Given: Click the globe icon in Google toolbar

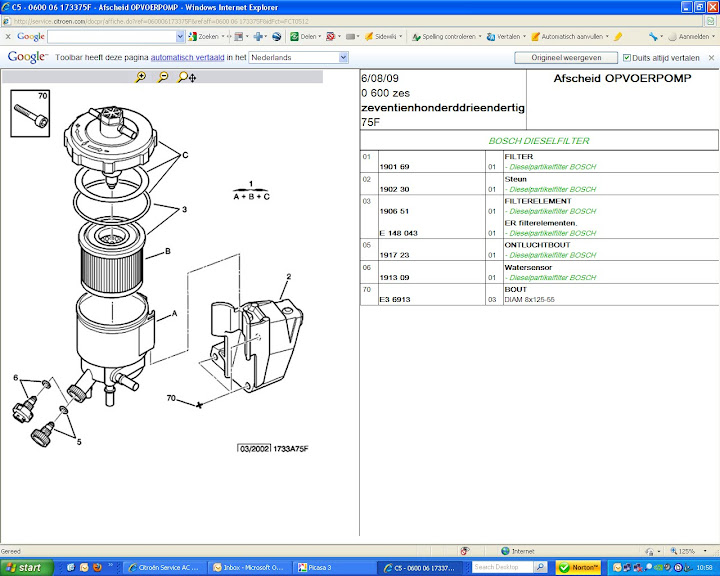Looking at the screenshot, I should coord(276,36).
